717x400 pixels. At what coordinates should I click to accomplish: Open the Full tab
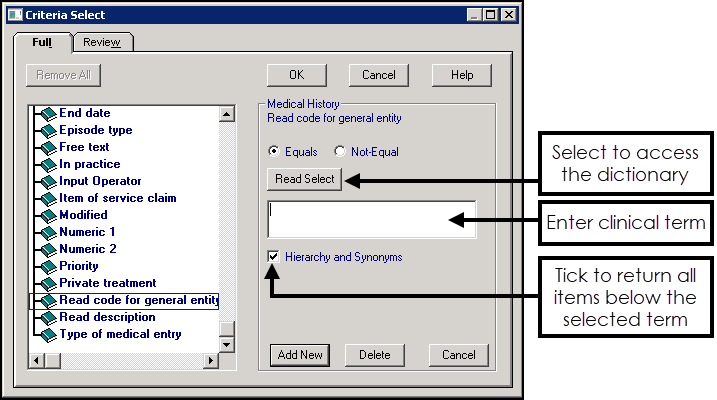tap(44, 42)
